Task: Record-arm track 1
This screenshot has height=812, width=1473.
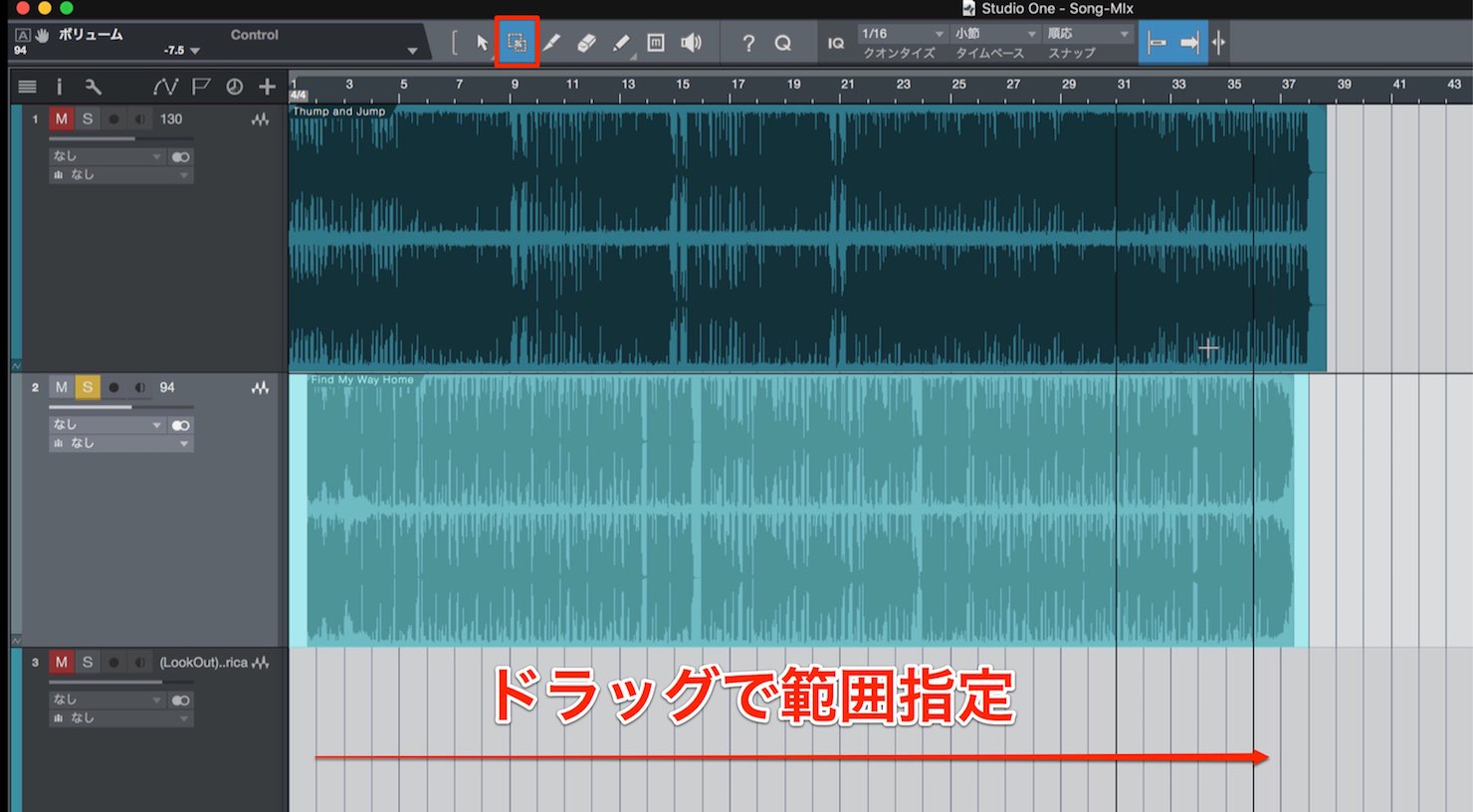Action: (113, 119)
